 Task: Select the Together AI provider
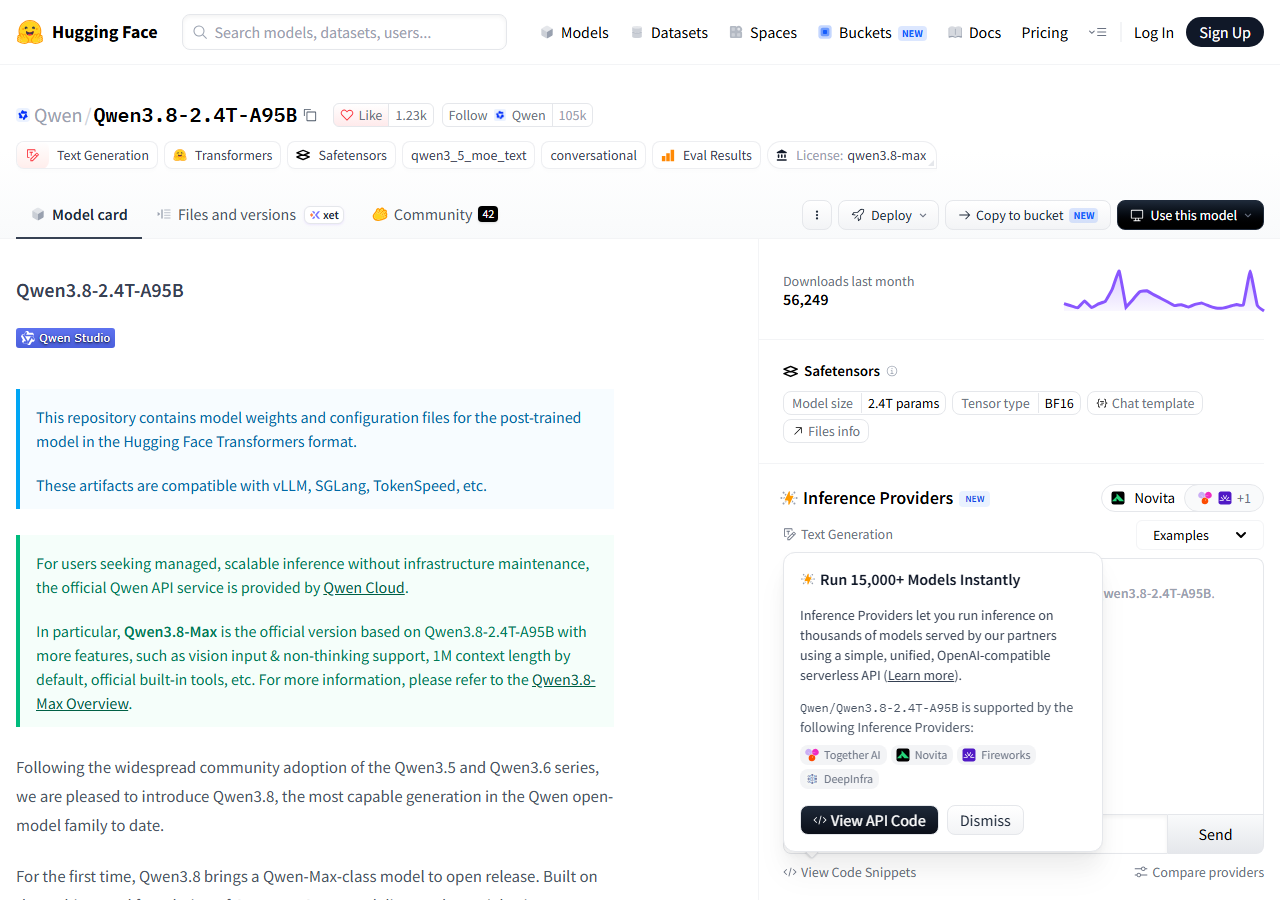pos(844,755)
